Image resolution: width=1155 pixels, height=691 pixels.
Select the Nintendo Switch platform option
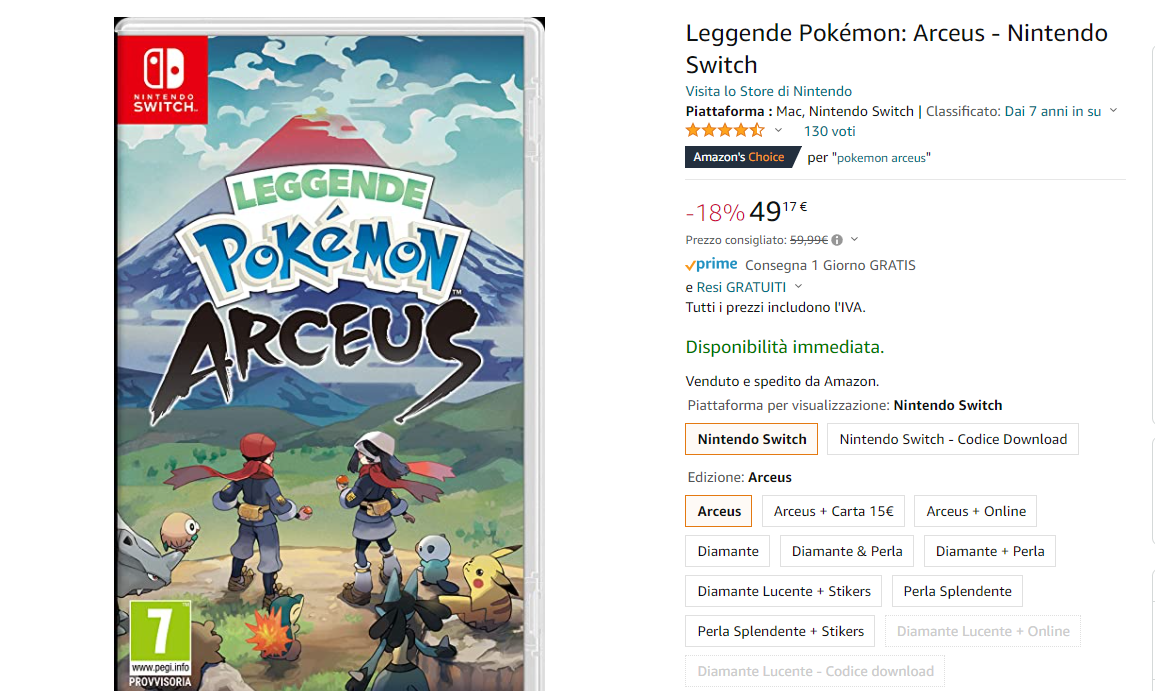(x=751, y=439)
